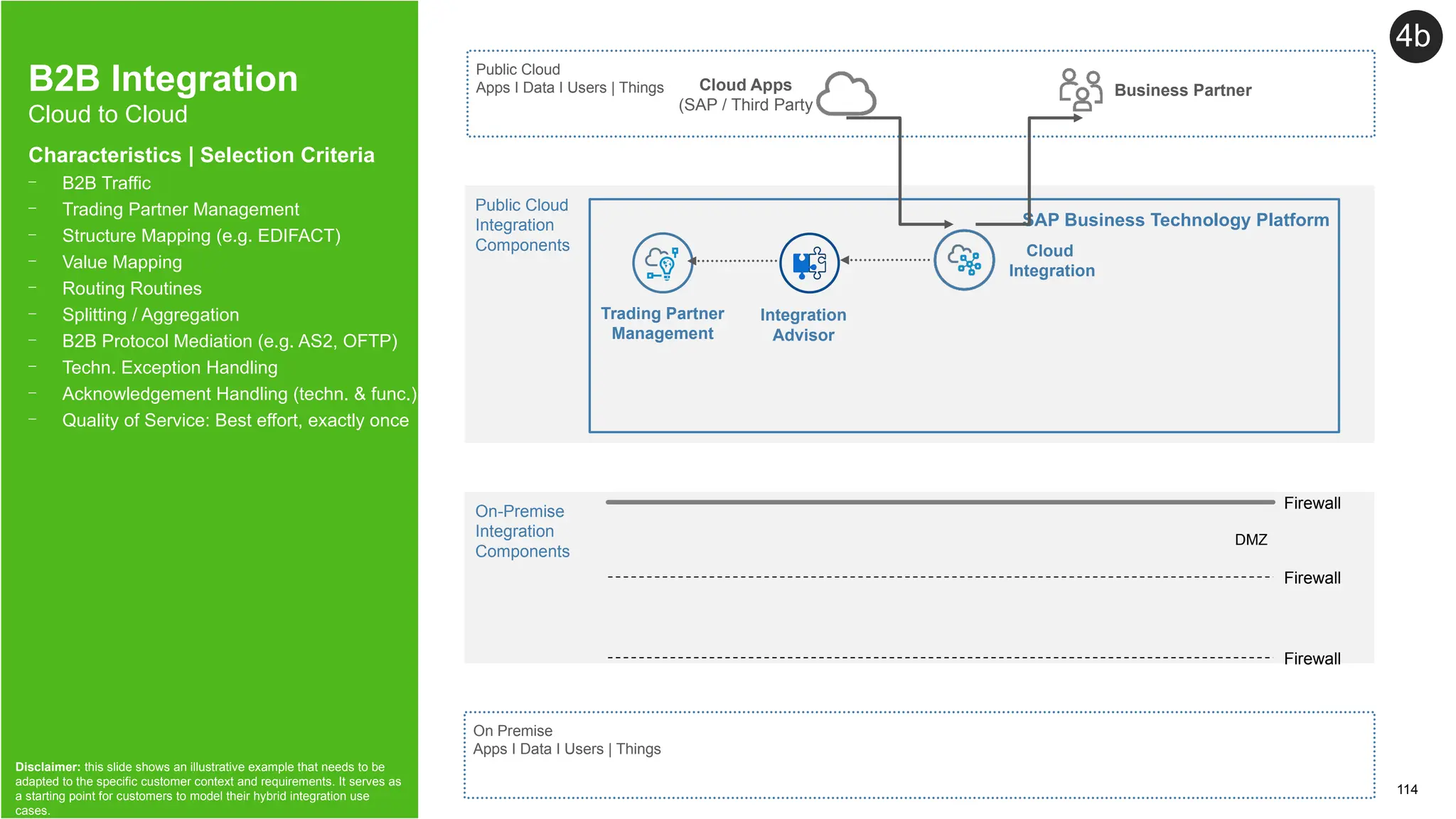The width and height of the screenshot is (1456, 819).
Task: Click the Business Partner people icon
Action: pos(1080,90)
